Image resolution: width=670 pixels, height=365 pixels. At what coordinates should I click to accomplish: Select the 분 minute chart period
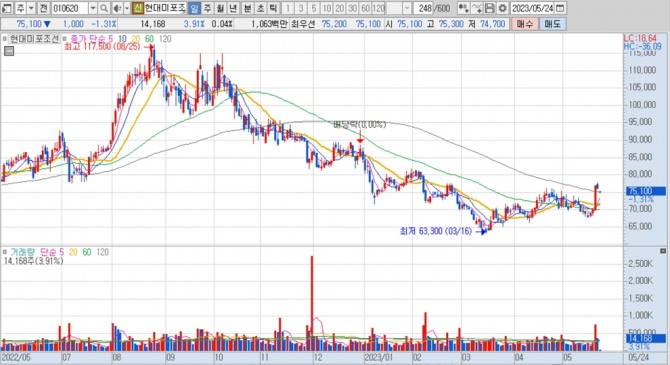[247, 8]
